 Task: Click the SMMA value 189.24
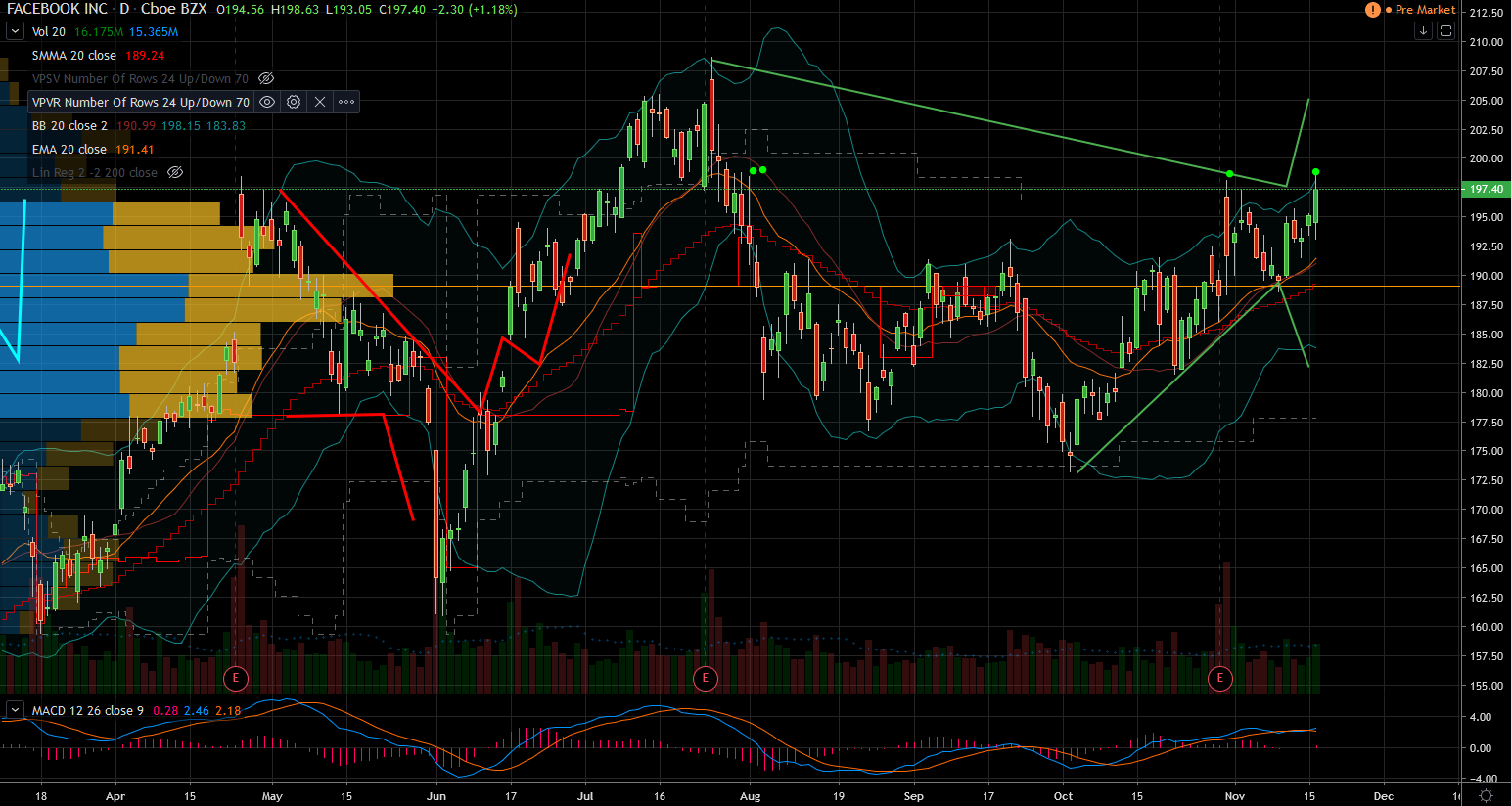(x=145, y=55)
